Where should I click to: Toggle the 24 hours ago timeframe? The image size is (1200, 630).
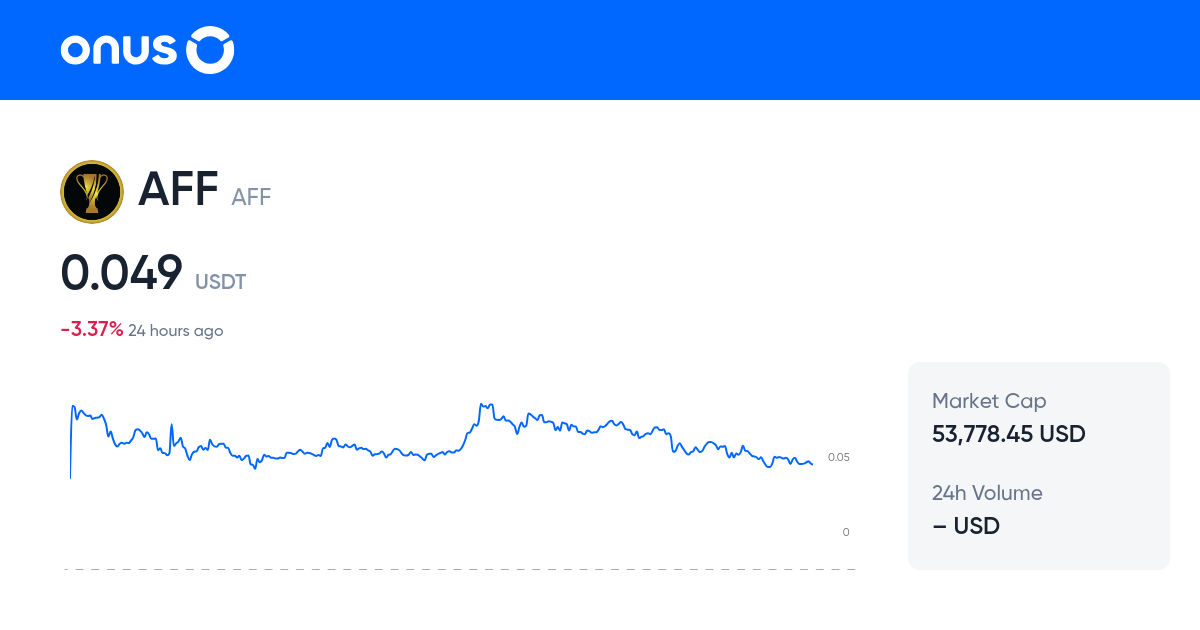pos(176,330)
